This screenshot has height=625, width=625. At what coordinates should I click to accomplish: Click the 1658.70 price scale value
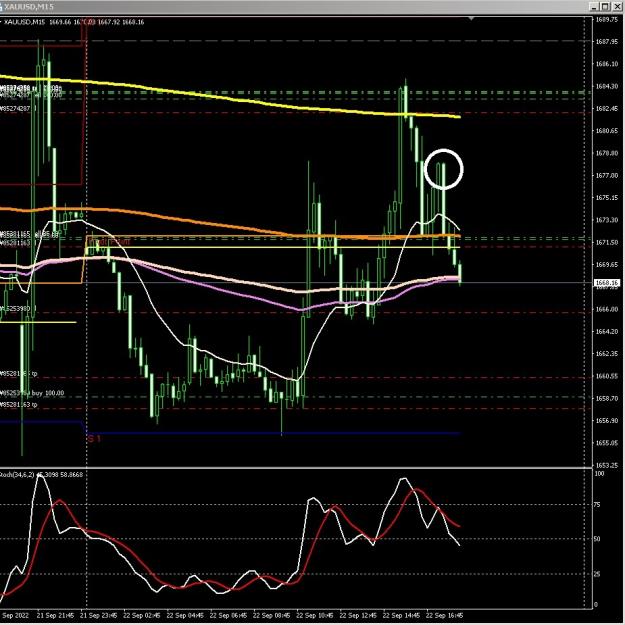click(607, 398)
